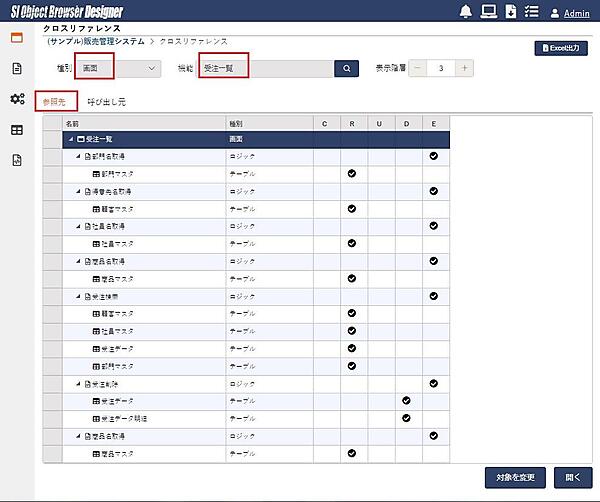Click the table icon beside 受注データ明細
The height and width of the screenshot is (502, 600).
click(x=96, y=419)
